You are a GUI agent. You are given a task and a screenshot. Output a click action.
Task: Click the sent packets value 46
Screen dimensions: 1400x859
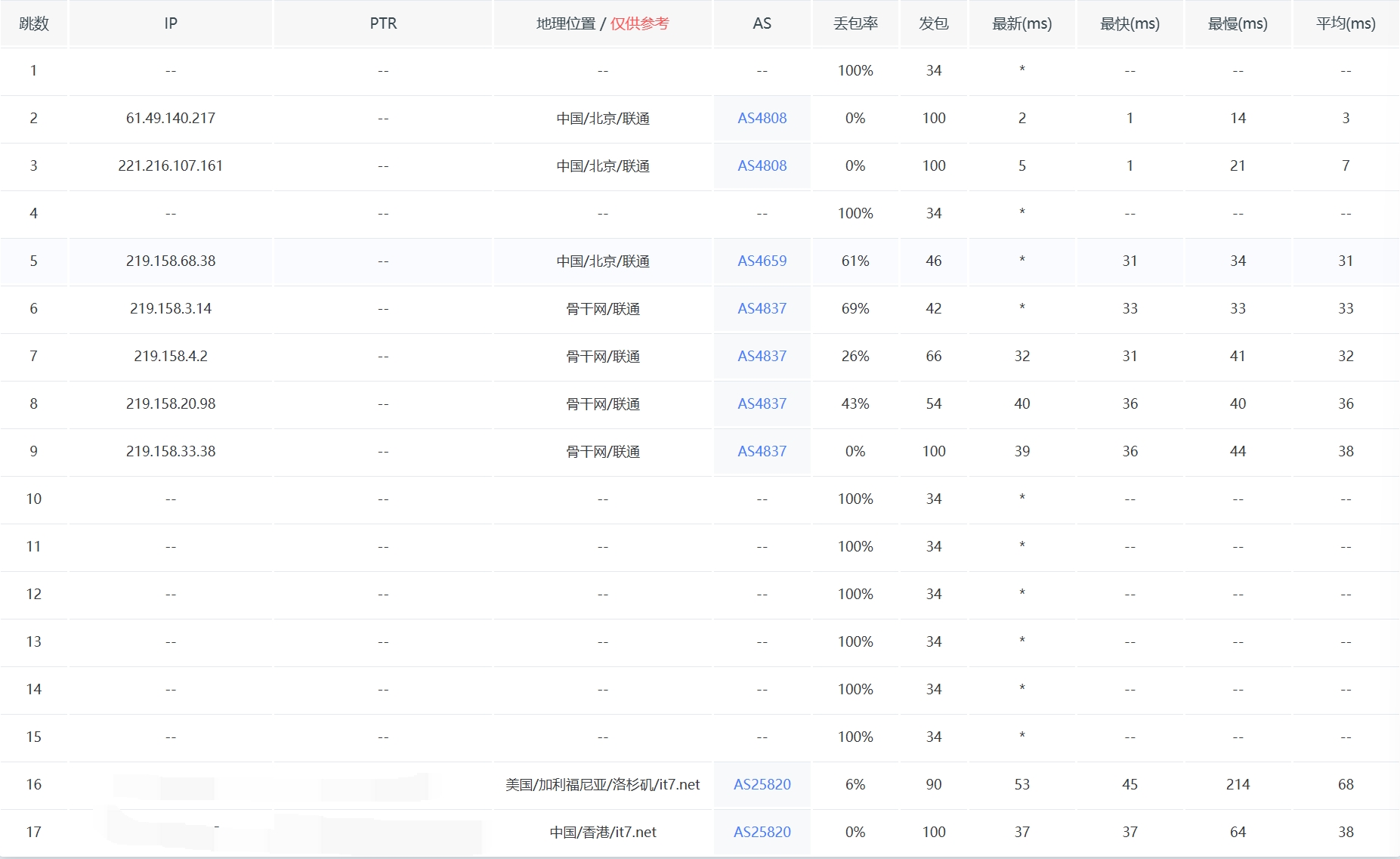click(x=934, y=261)
